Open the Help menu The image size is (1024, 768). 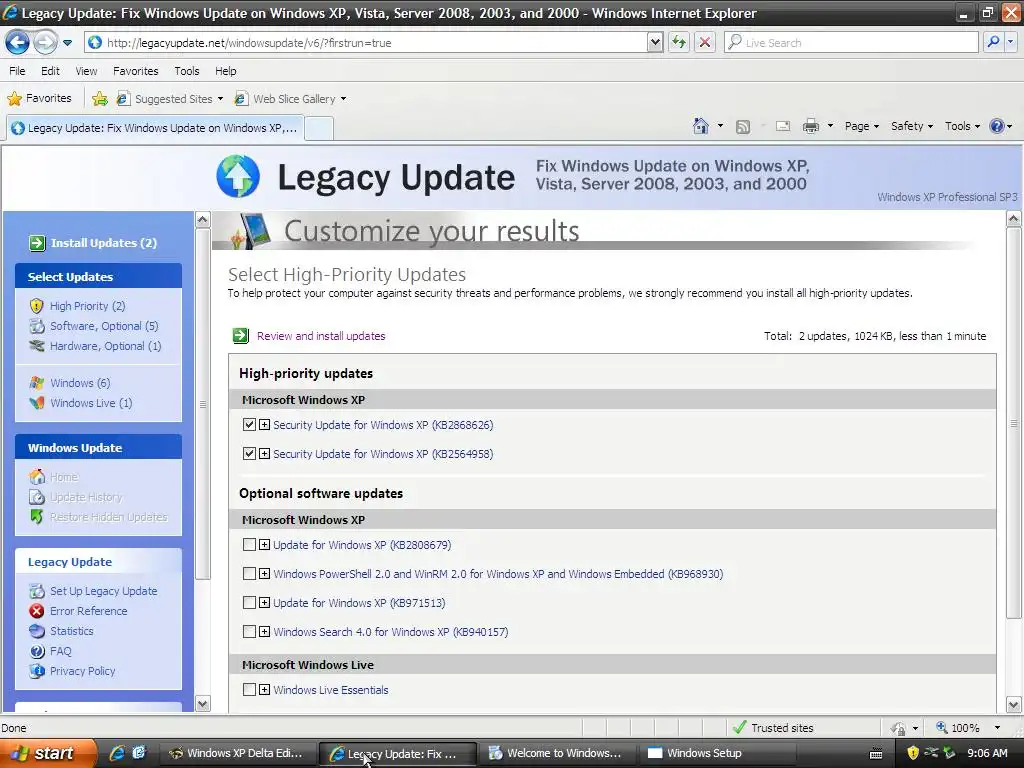[x=226, y=71]
